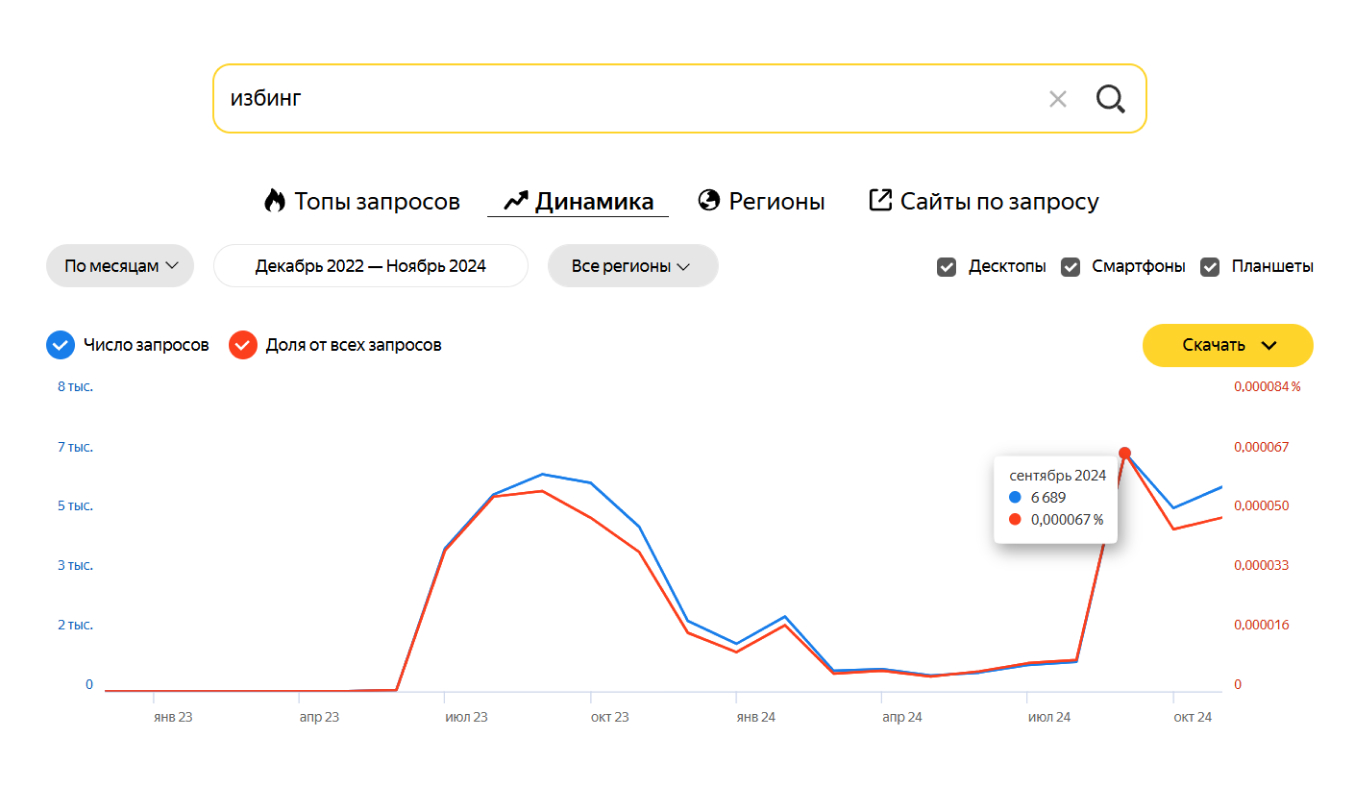The image size is (1360, 786).
Task: Open the Декабрь 2022 — Ноябрь 2024 date range
Action: [x=370, y=266]
